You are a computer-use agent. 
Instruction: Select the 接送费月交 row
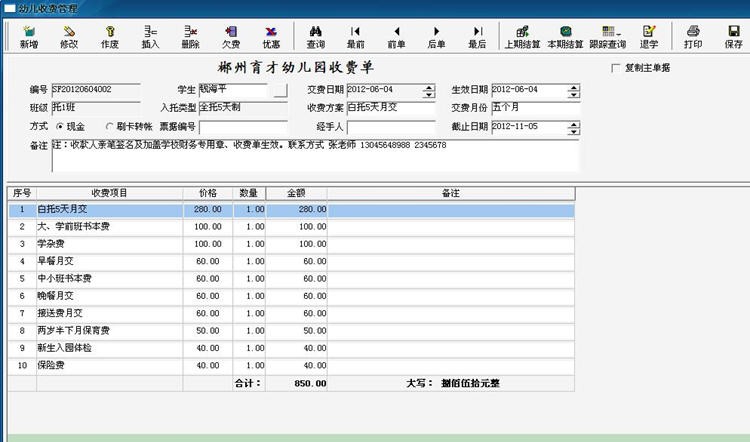tap(291, 313)
